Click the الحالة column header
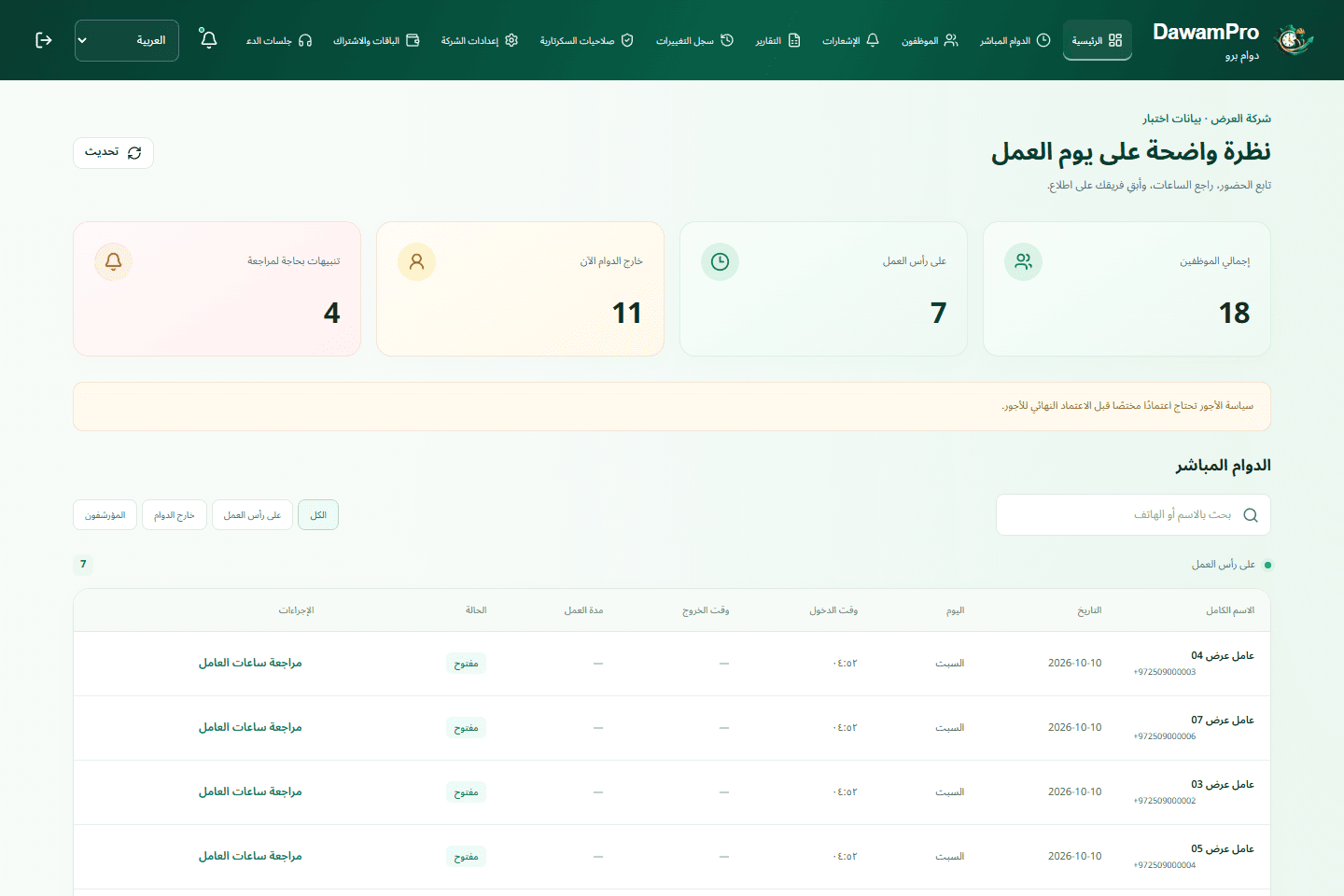Viewport: 1344px width, 896px height. point(476,610)
